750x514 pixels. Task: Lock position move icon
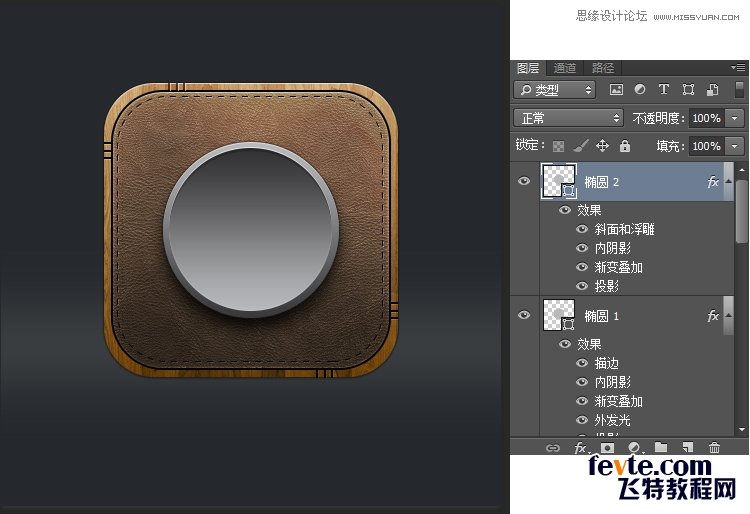point(602,146)
